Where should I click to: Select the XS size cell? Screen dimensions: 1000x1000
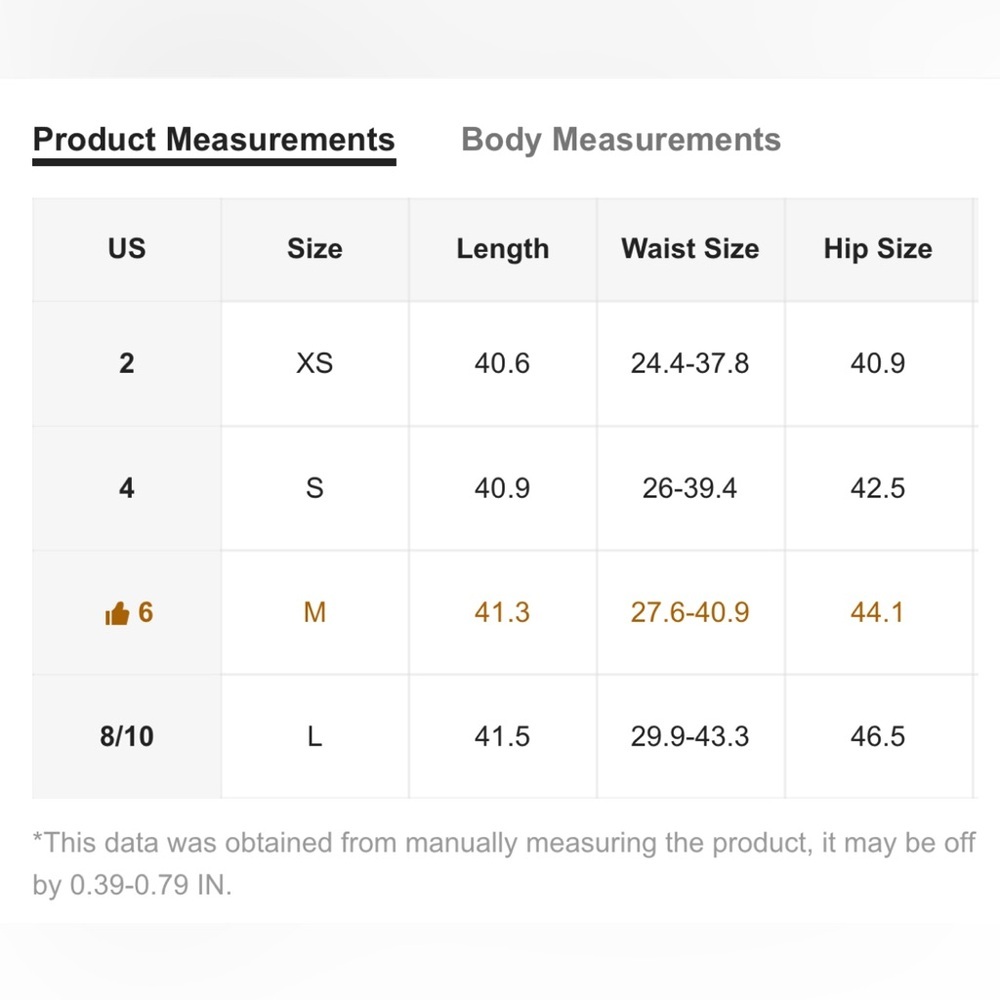[314, 363]
